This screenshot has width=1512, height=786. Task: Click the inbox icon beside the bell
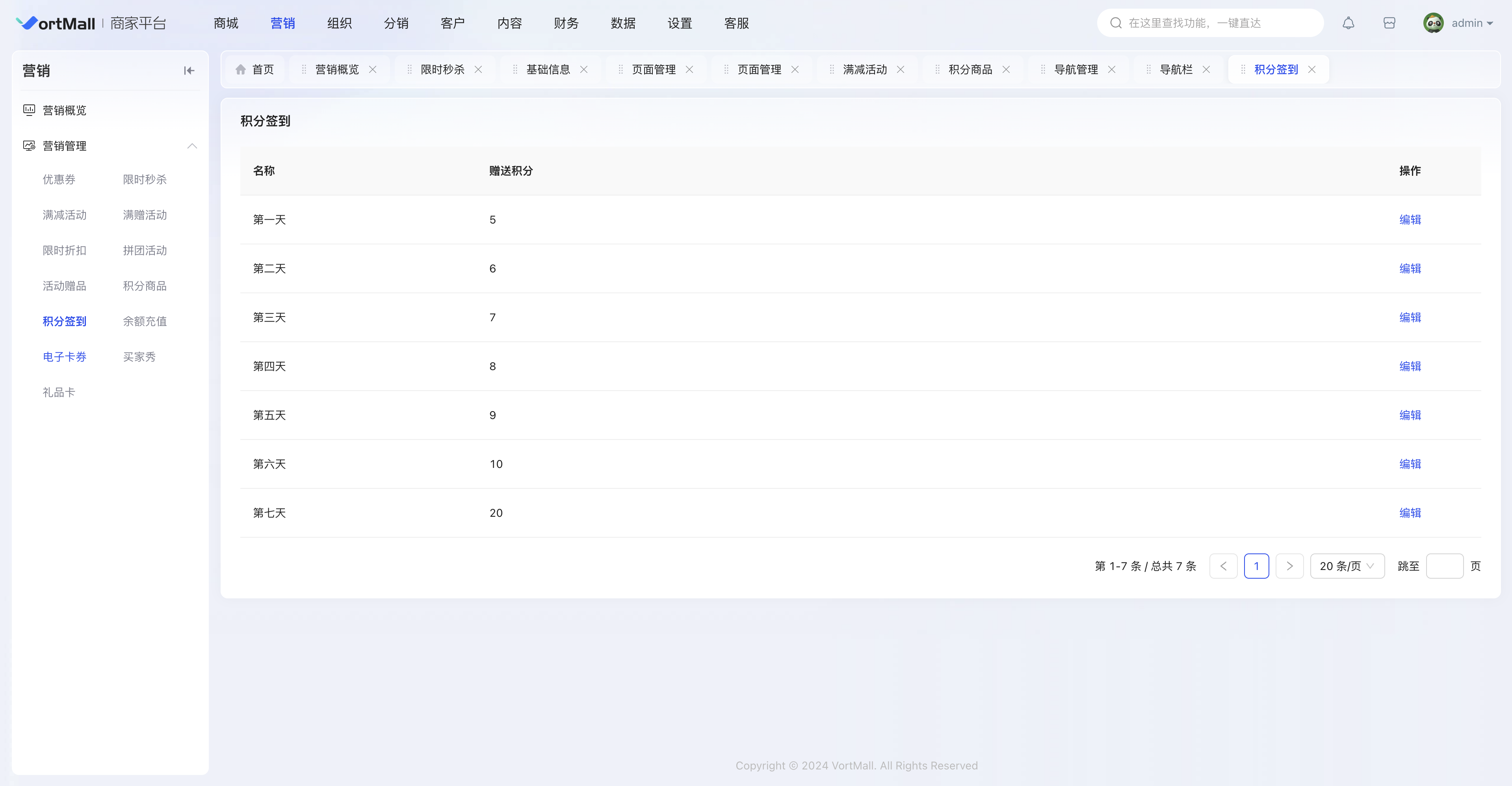click(1389, 23)
